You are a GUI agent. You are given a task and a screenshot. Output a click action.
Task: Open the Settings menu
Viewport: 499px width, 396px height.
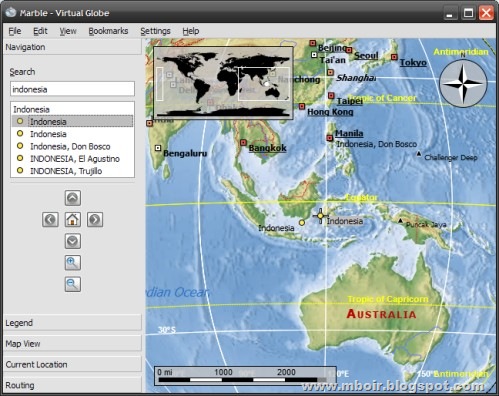(155, 31)
